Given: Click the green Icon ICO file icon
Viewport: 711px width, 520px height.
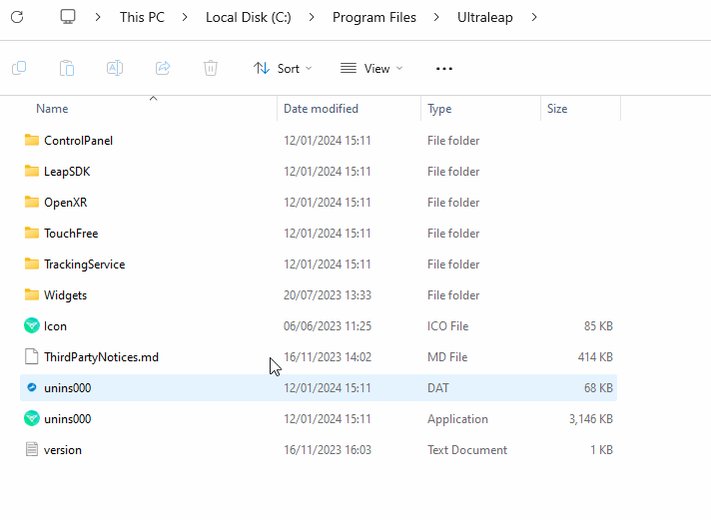Looking at the screenshot, I should click(32, 326).
